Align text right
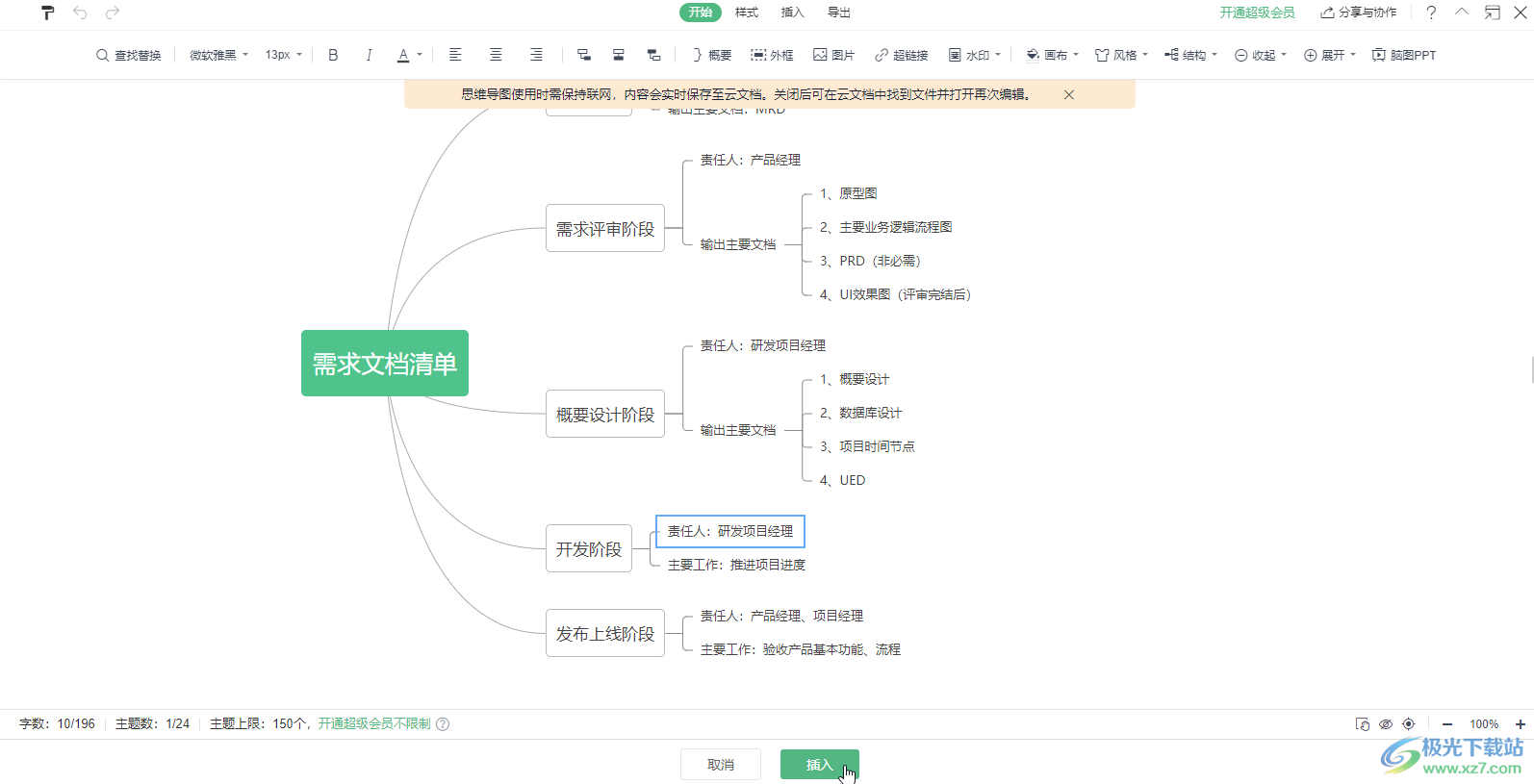The width and height of the screenshot is (1534, 784). pos(536,55)
